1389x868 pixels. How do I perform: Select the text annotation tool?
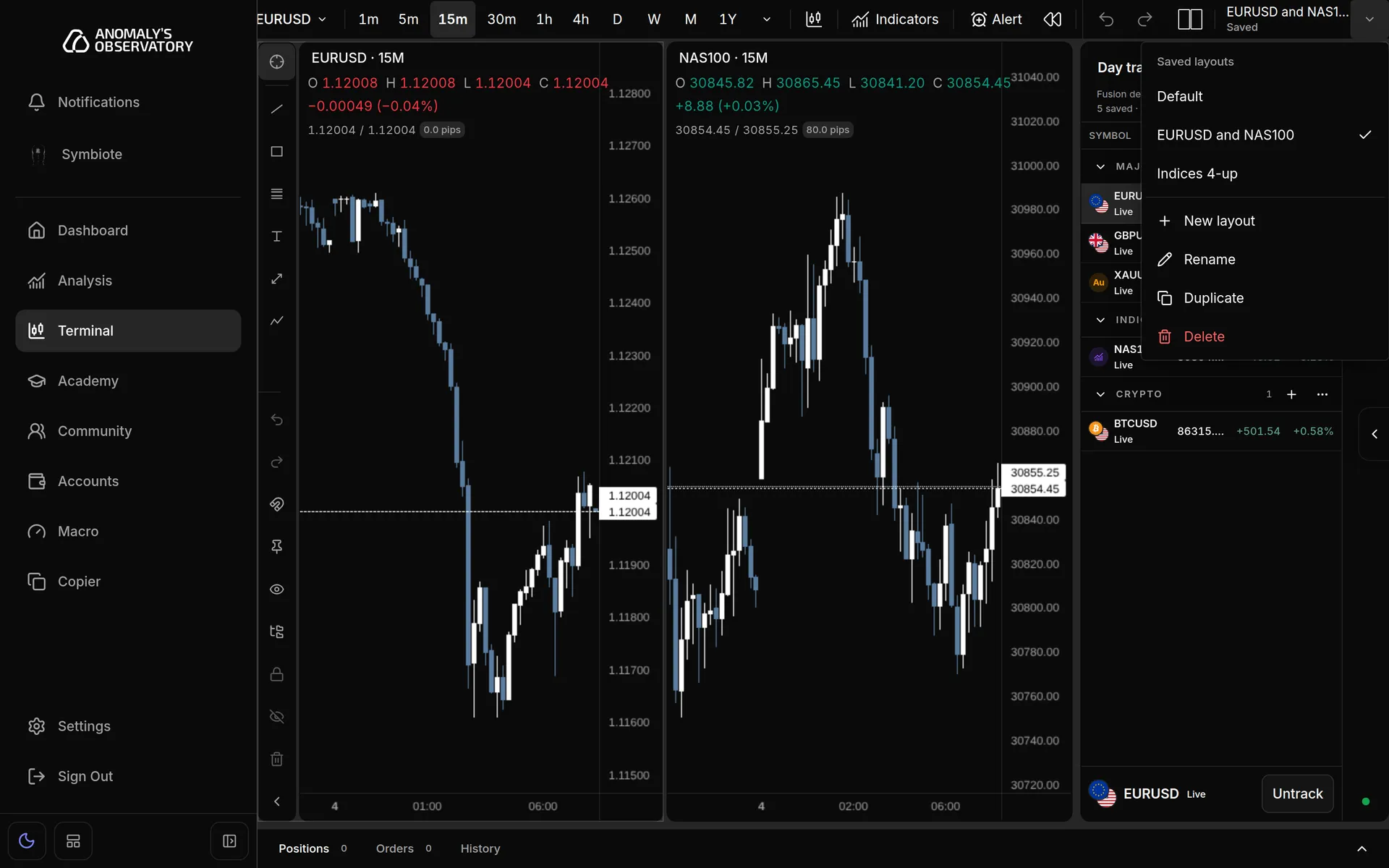point(276,237)
